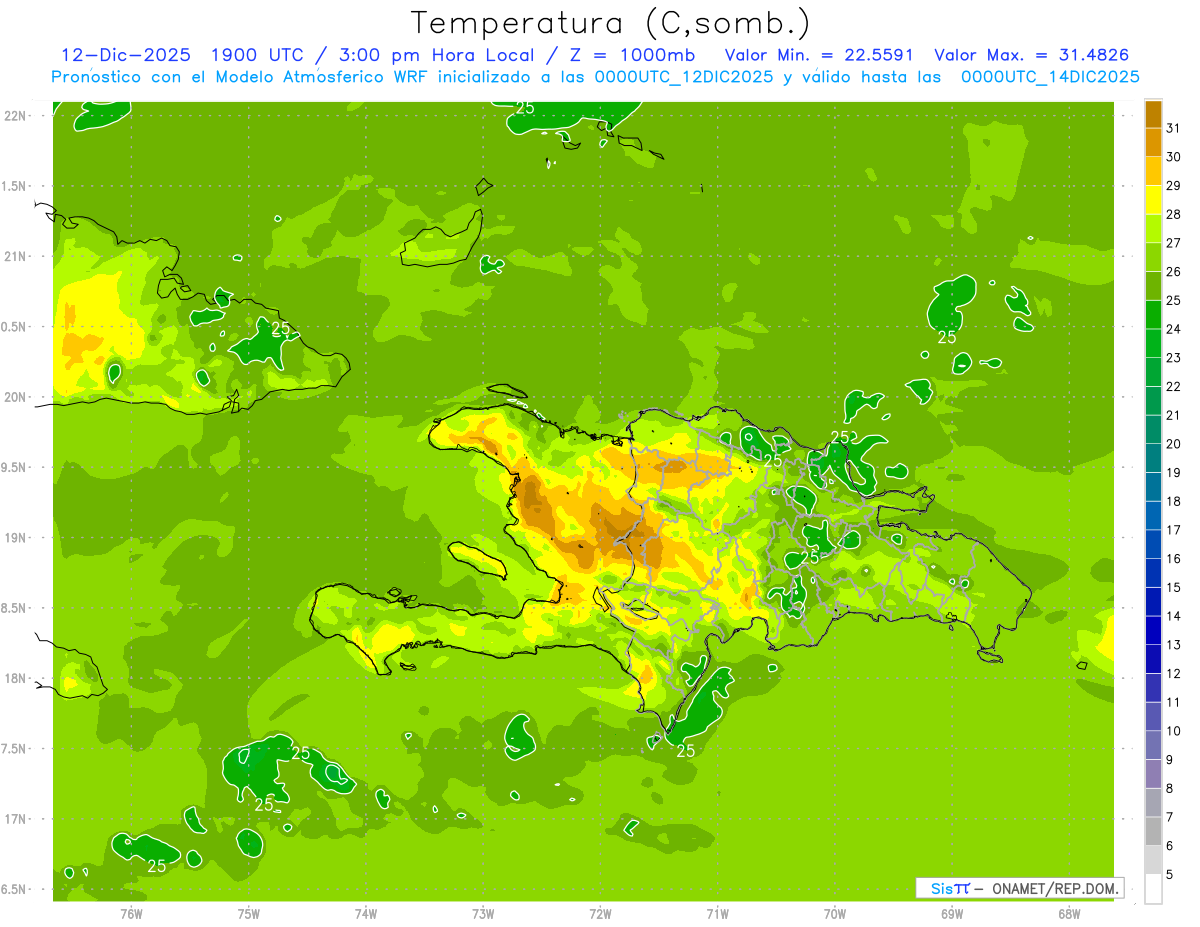The image size is (1200, 927).
Task: Click the '18N' latitude label
Action: click(16, 678)
